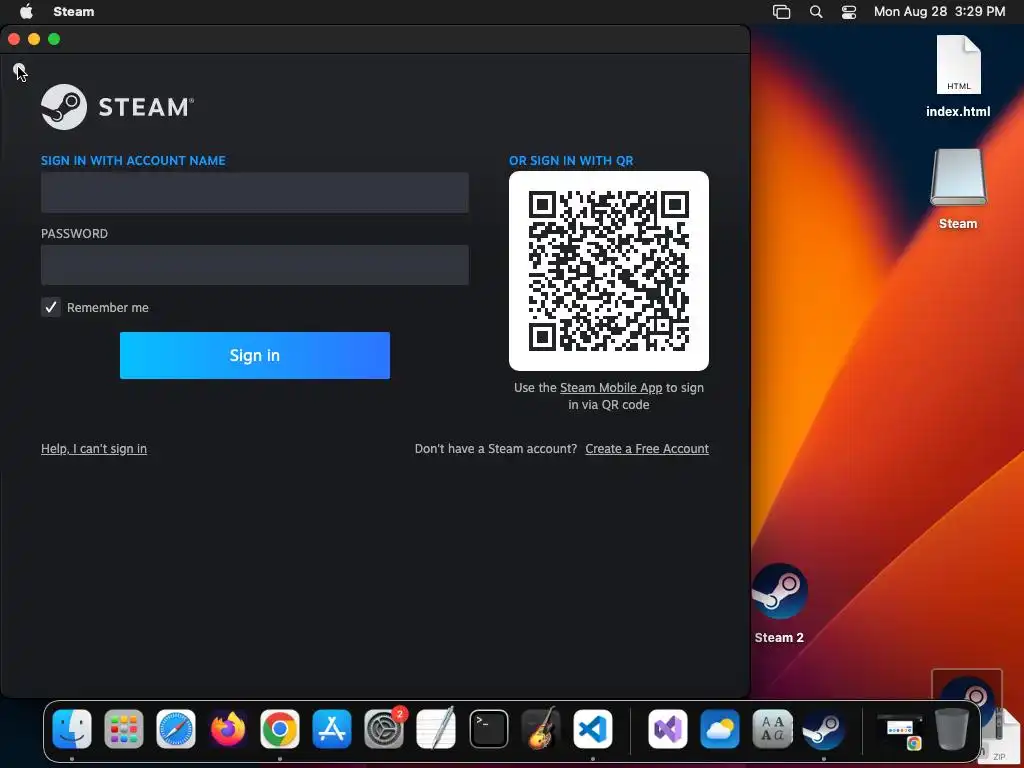Click the Sign in button
This screenshot has height=768, width=1024.
pyautogui.click(x=255, y=355)
